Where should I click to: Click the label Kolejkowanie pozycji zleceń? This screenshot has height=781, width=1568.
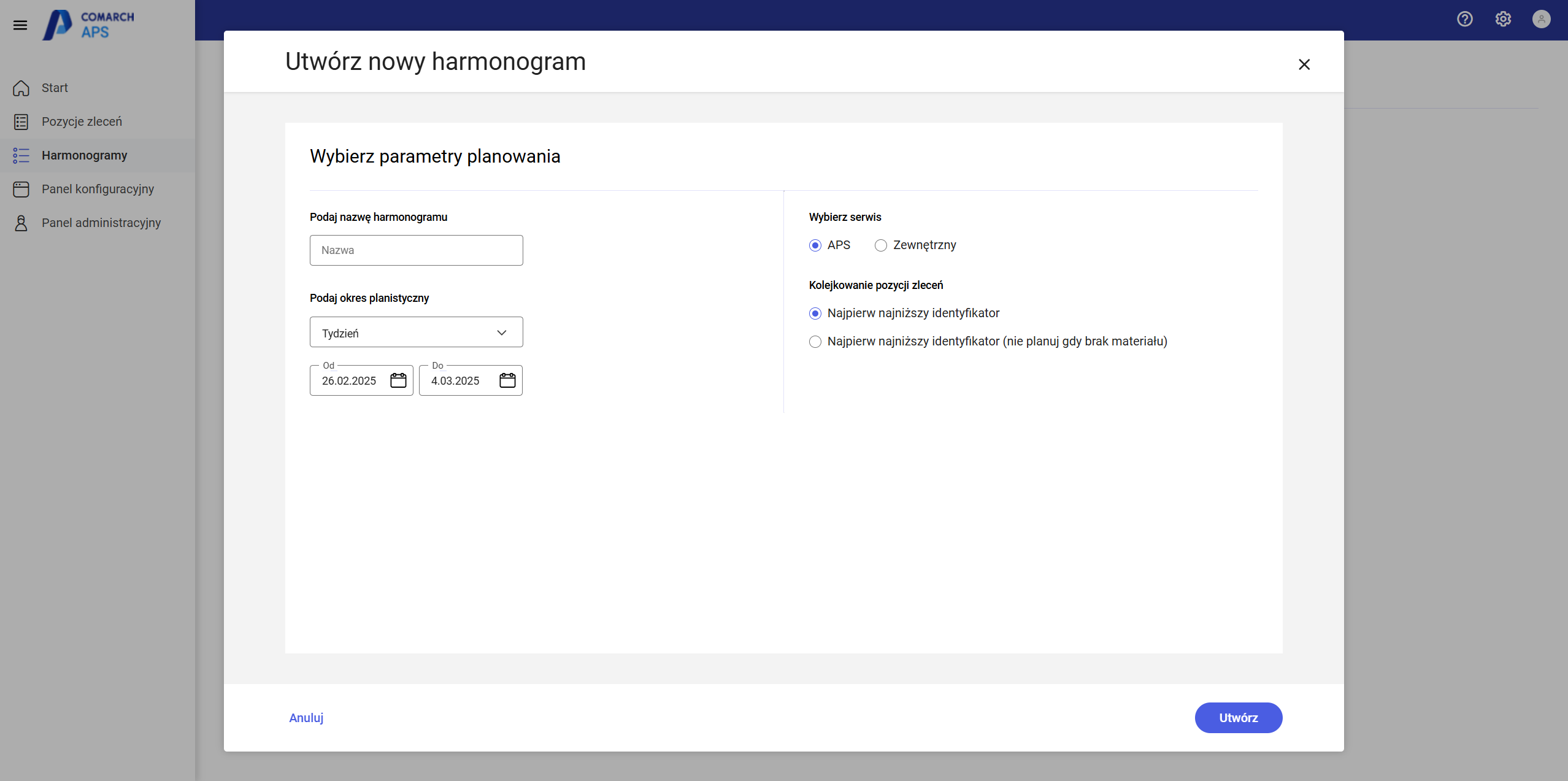tap(876, 285)
